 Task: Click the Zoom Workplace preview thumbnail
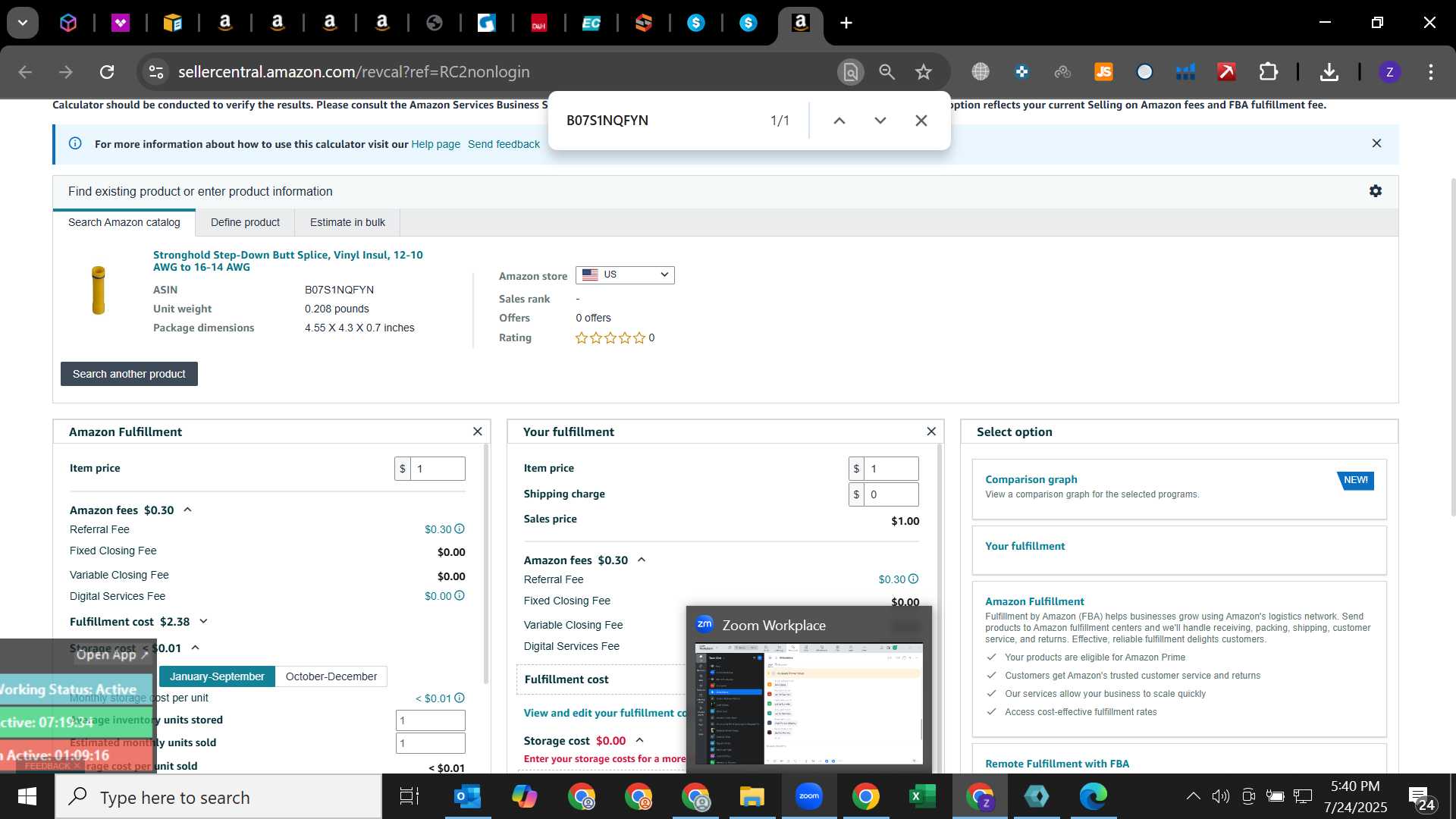click(808, 703)
